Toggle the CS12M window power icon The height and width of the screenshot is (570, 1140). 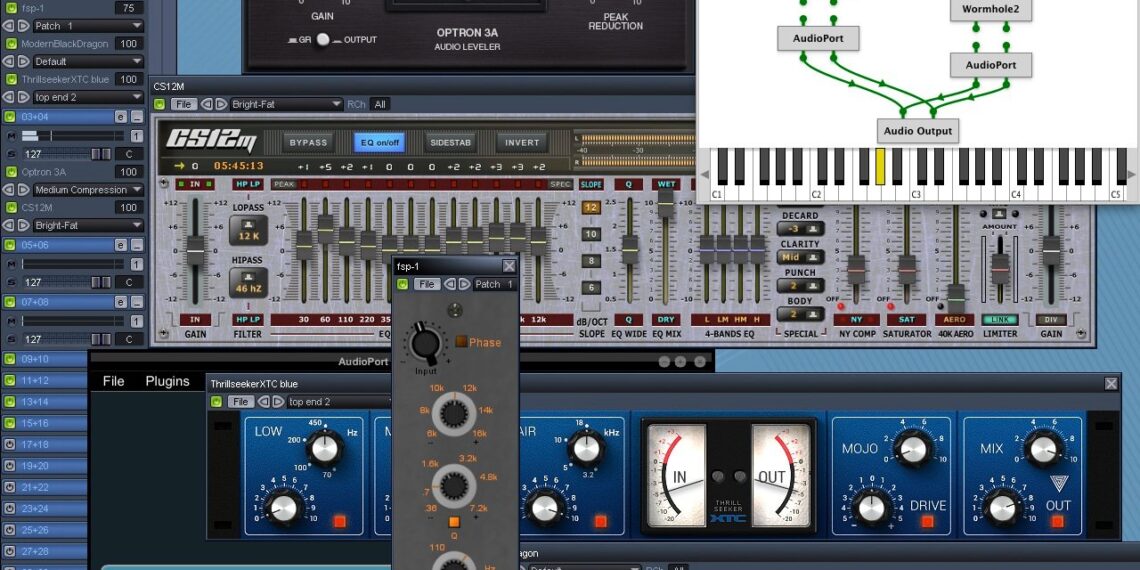click(x=159, y=104)
